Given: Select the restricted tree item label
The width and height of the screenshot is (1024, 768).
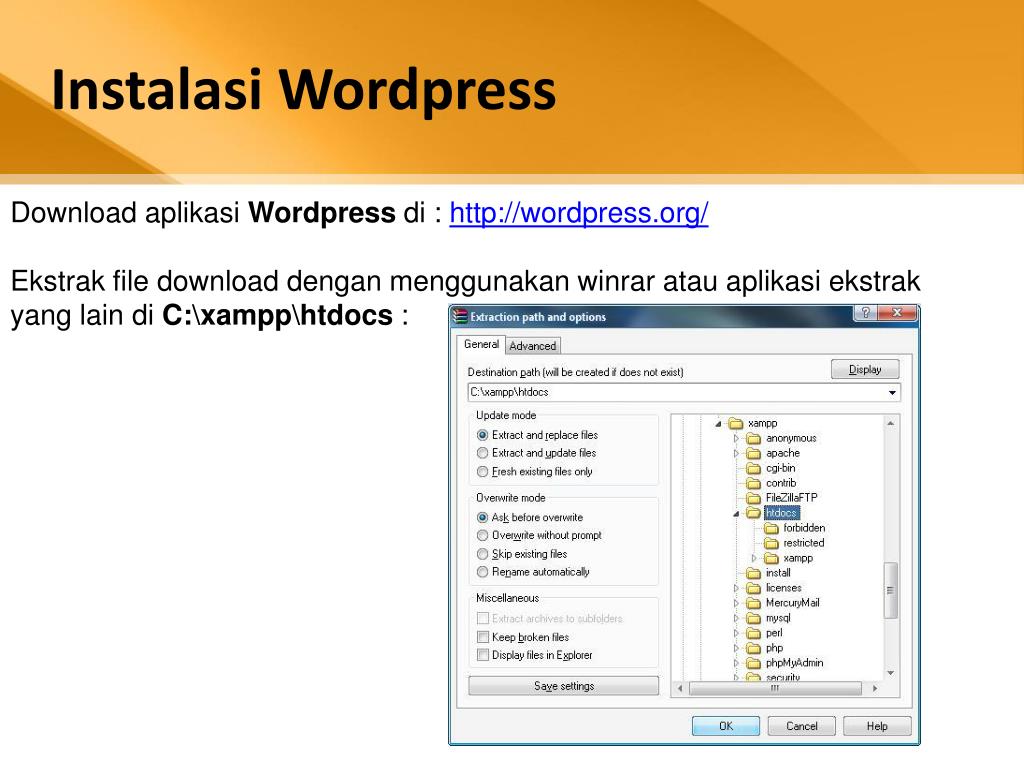Looking at the screenshot, I should pos(804,543).
